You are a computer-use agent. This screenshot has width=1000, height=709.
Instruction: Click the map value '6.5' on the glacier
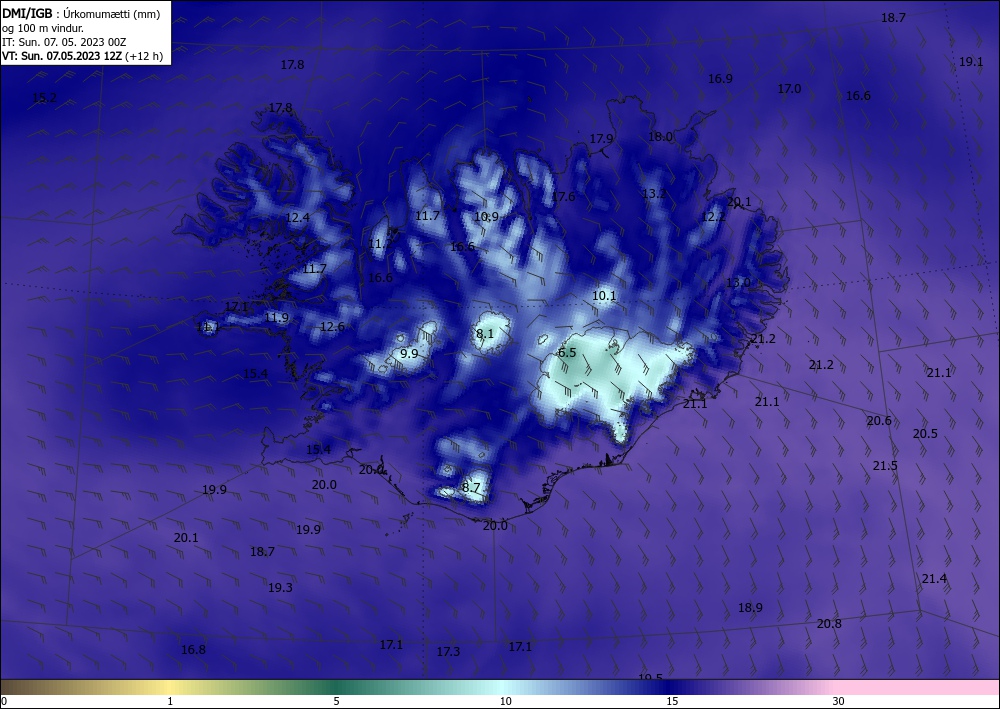[567, 353]
